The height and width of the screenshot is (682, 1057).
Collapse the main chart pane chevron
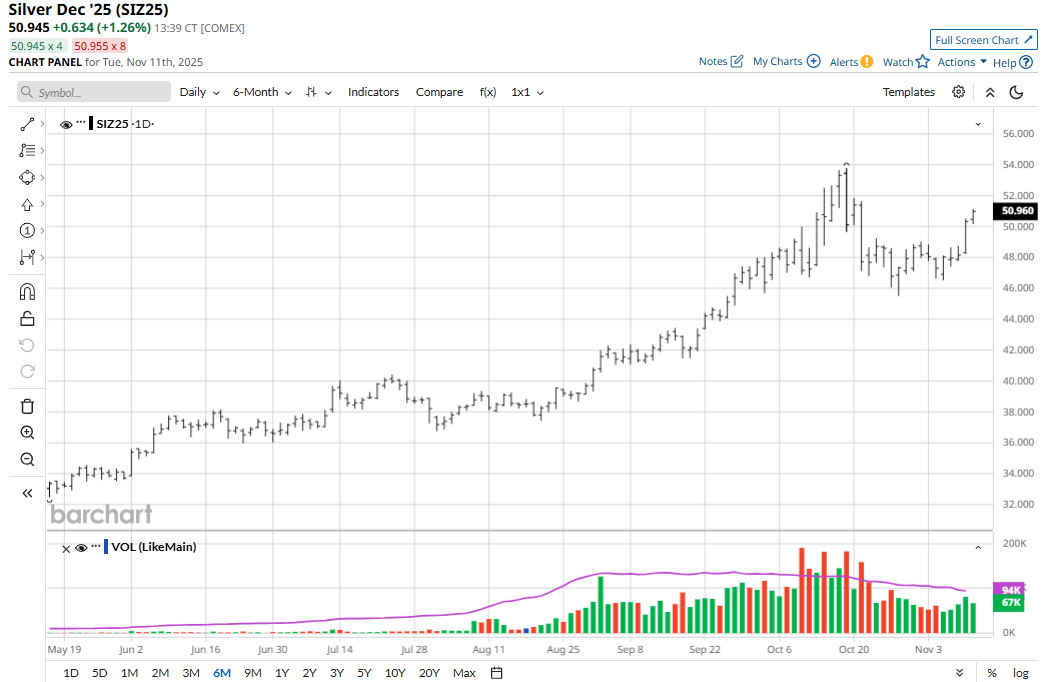point(978,125)
